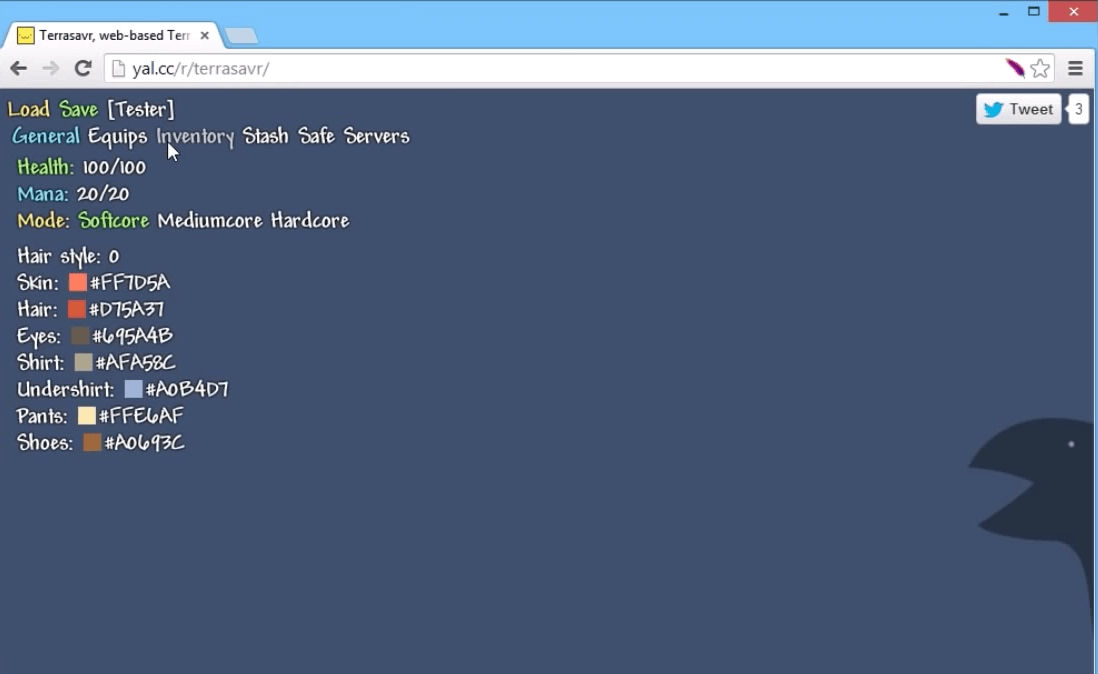Open the Inventory tab

coord(195,136)
